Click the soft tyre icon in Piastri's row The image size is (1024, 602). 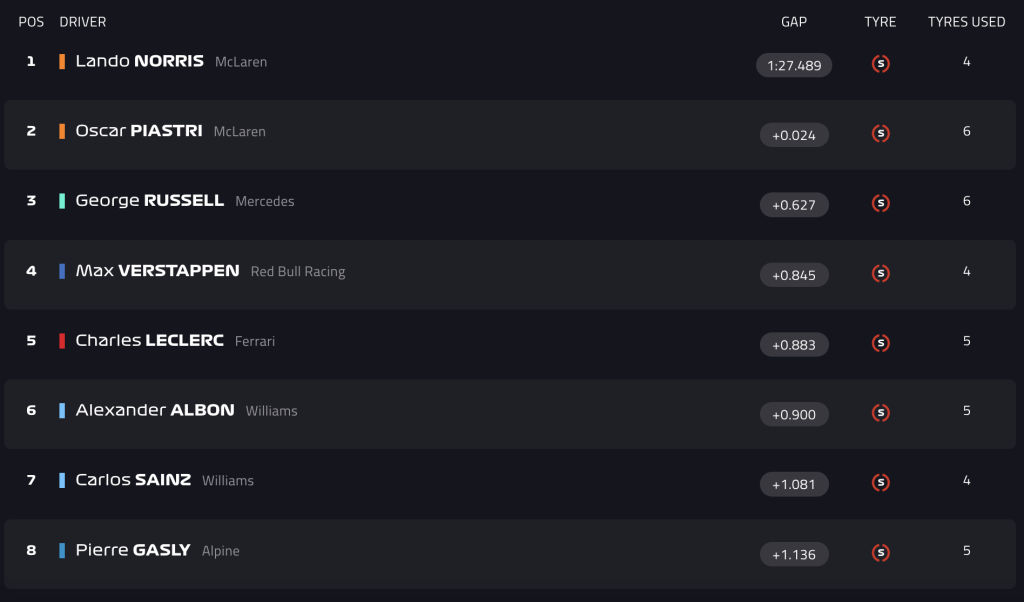880,134
